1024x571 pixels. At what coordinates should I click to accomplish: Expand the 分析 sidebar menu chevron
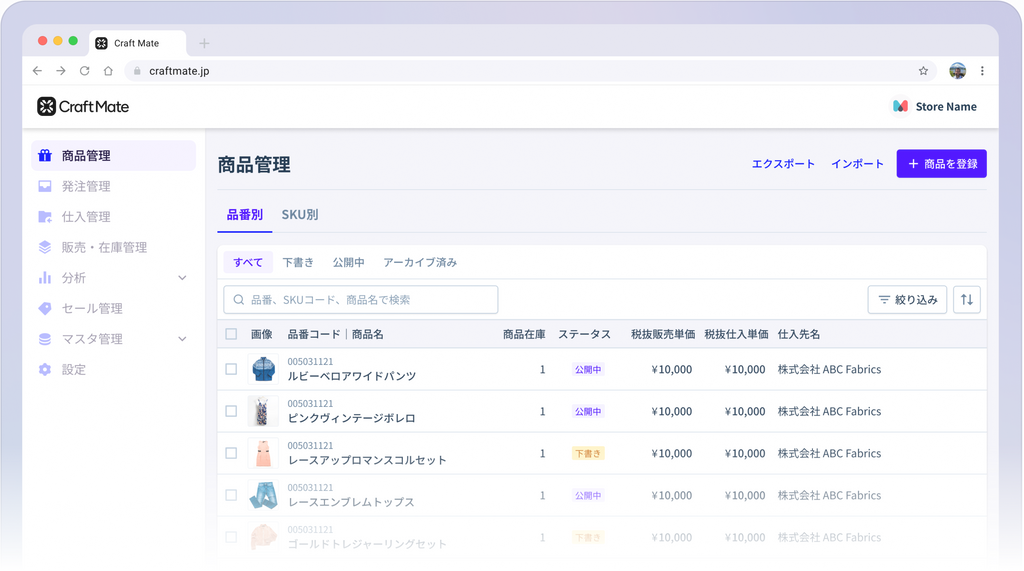(182, 278)
